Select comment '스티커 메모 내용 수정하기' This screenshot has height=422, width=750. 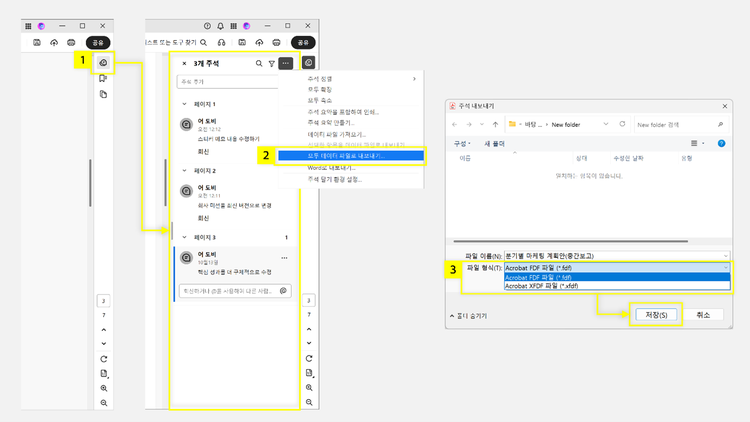[228, 139]
